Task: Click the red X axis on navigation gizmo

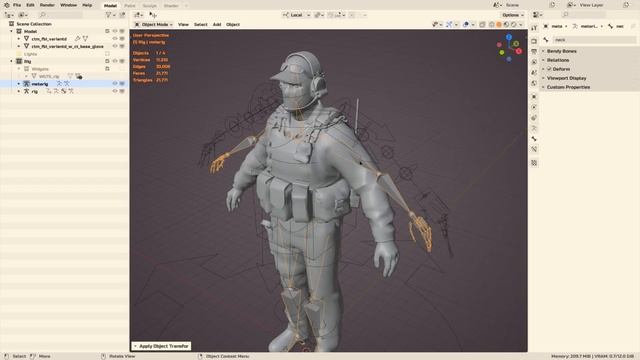Action: point(519,51)
